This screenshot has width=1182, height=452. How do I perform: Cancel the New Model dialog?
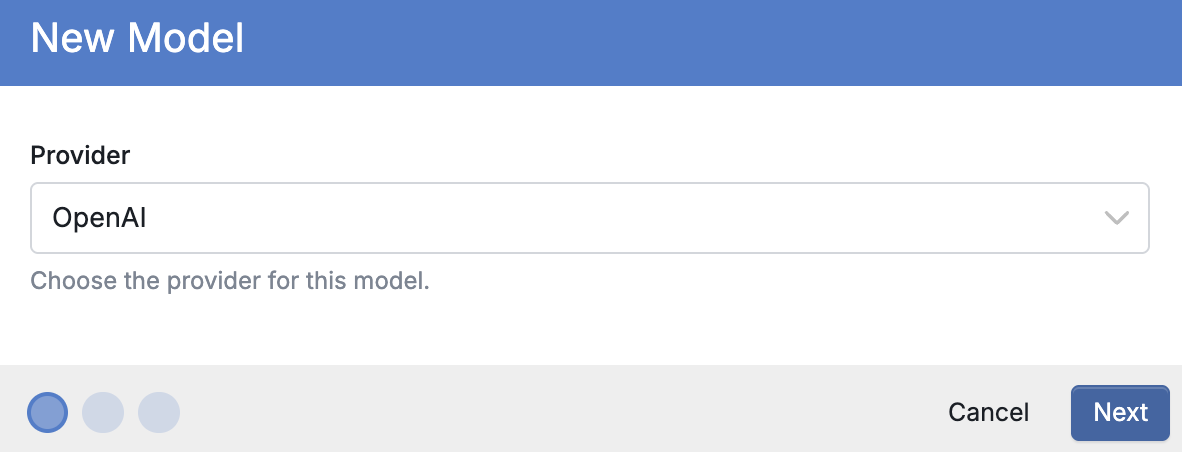click(x=988, y=412)
